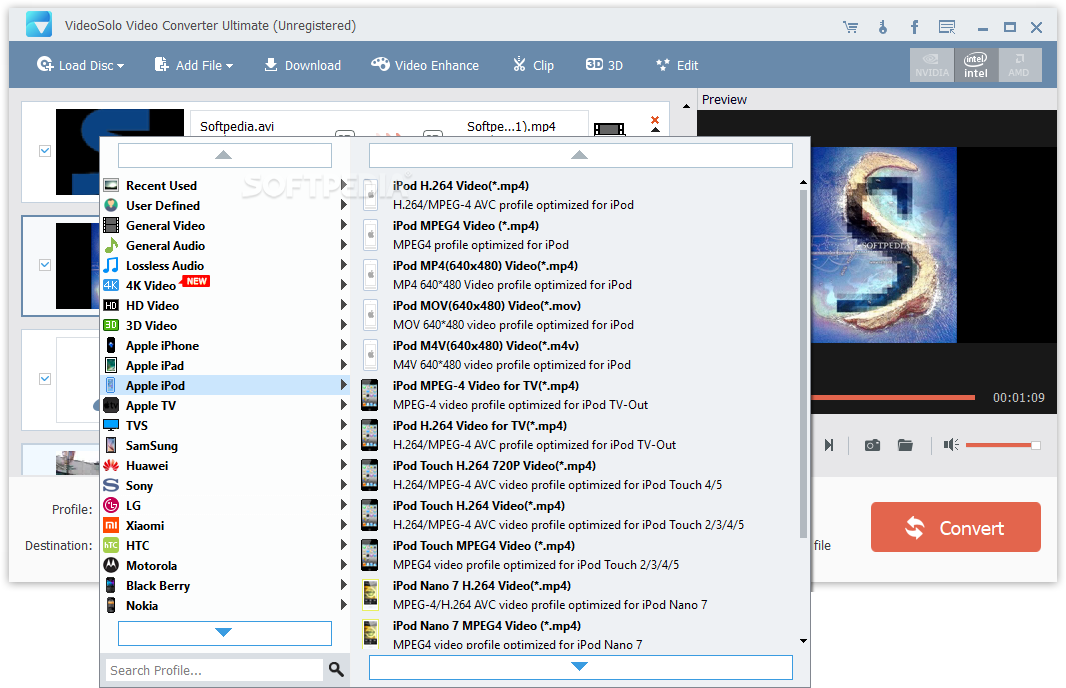Expand General Video submenu arrow
1066x688 pixels.
coord(343,225)
